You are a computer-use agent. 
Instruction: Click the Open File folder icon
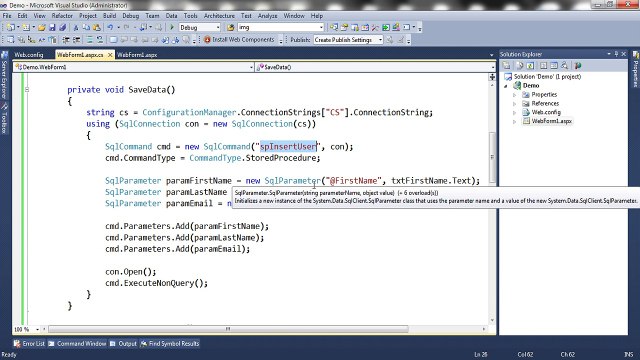(x=42, y=27)
